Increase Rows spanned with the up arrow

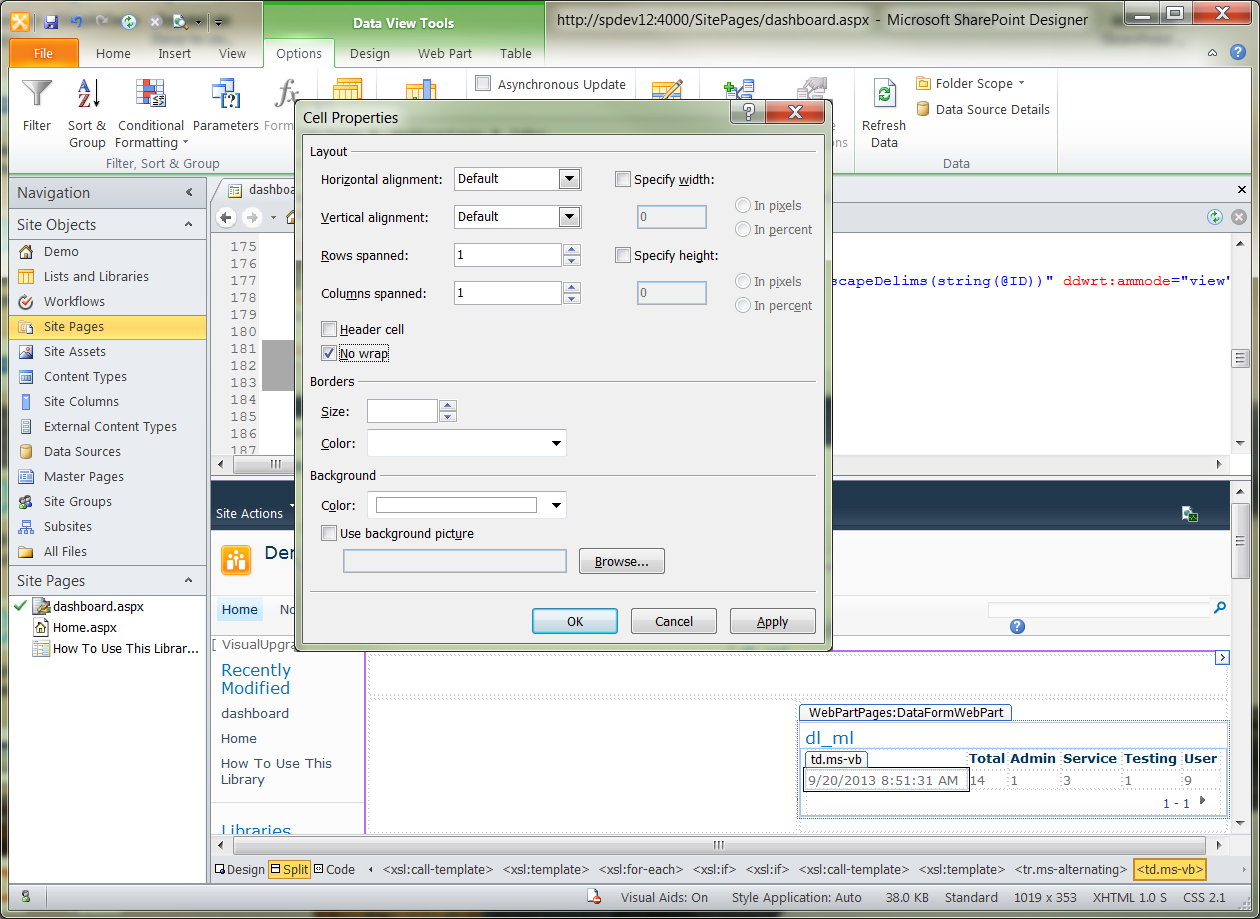click(572, 249)
